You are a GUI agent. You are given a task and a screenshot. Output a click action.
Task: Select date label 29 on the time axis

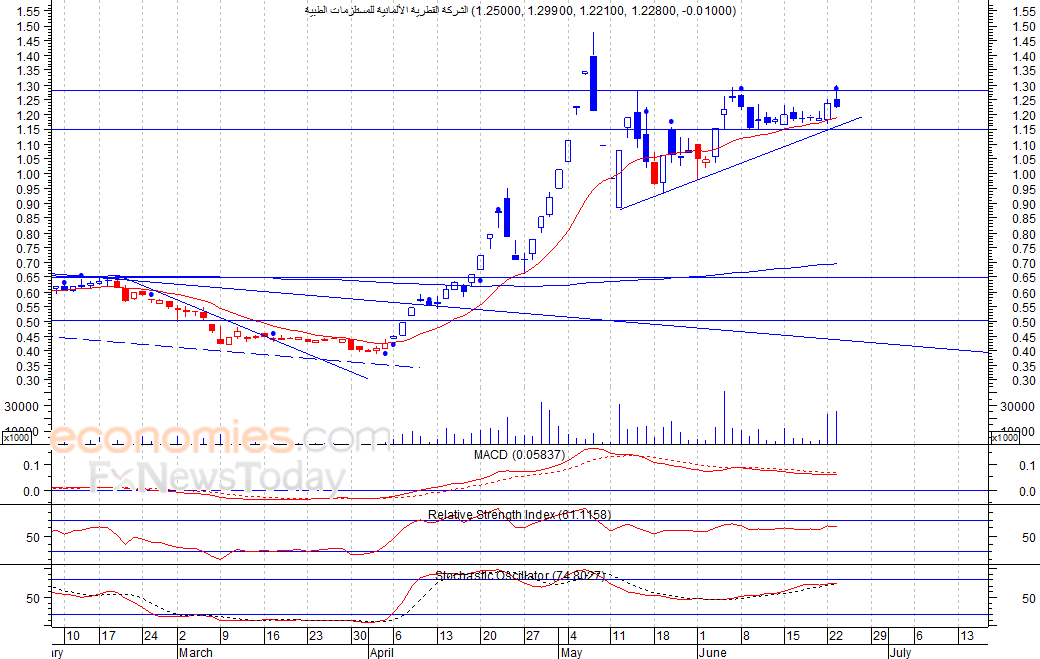(879, 636)
